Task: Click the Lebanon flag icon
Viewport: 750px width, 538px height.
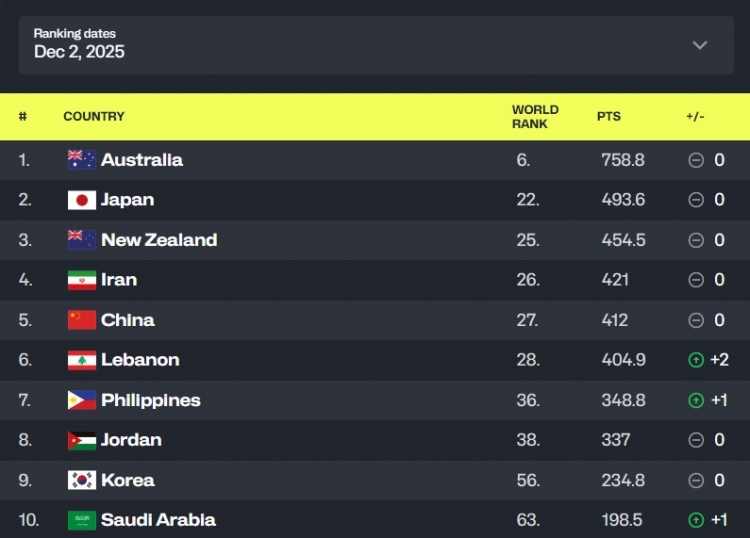Action: (x=82, y=360)
